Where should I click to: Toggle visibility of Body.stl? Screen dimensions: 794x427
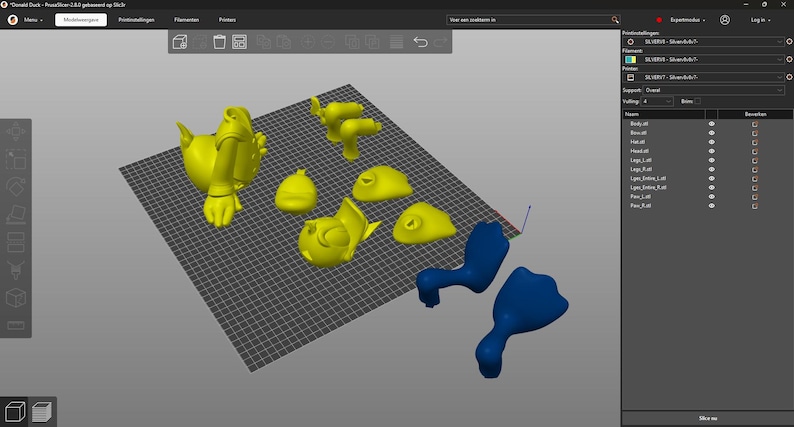tap(711, 124)
